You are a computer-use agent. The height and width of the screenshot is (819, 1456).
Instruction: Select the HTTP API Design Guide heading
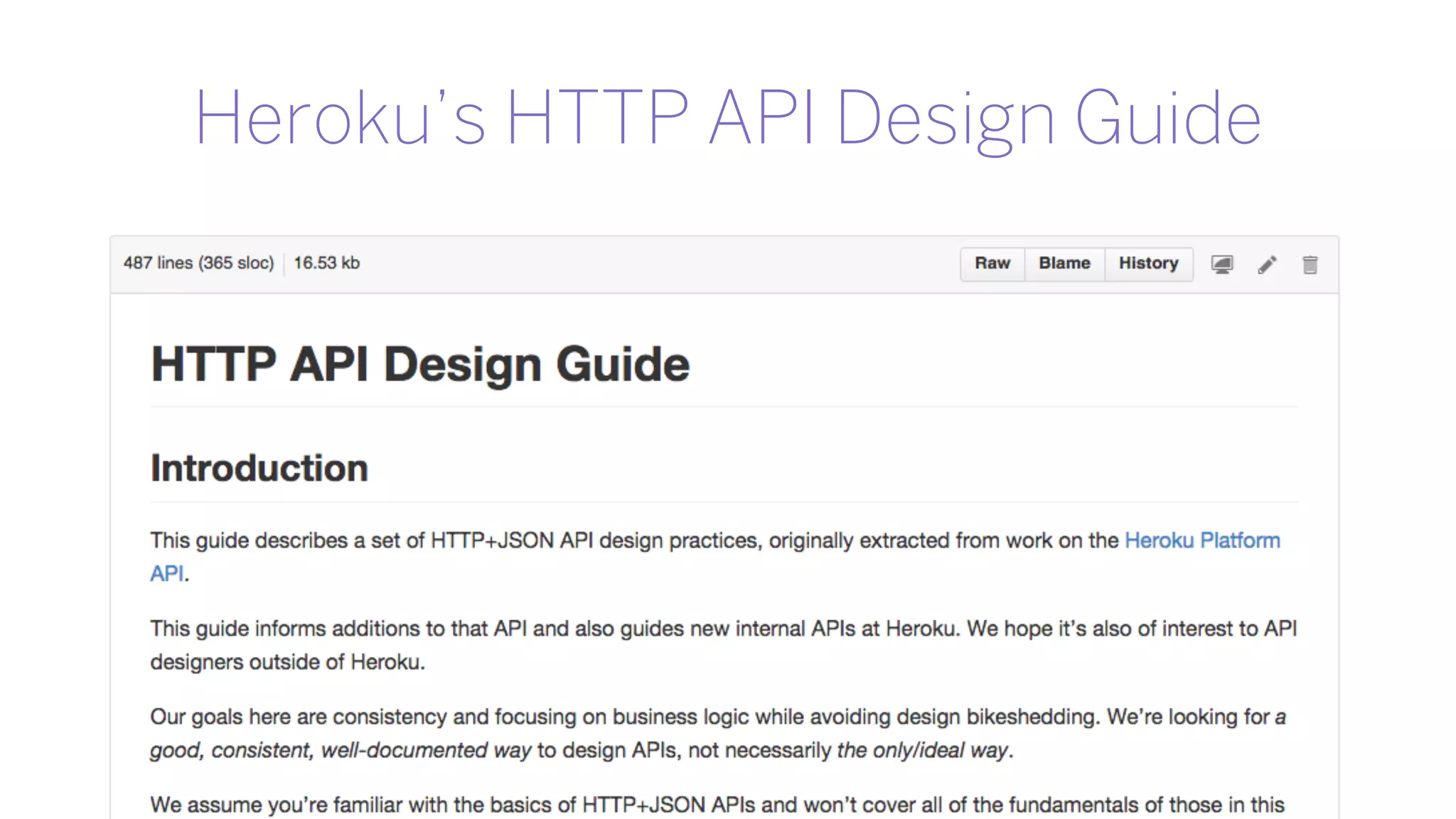coord(420,364)
